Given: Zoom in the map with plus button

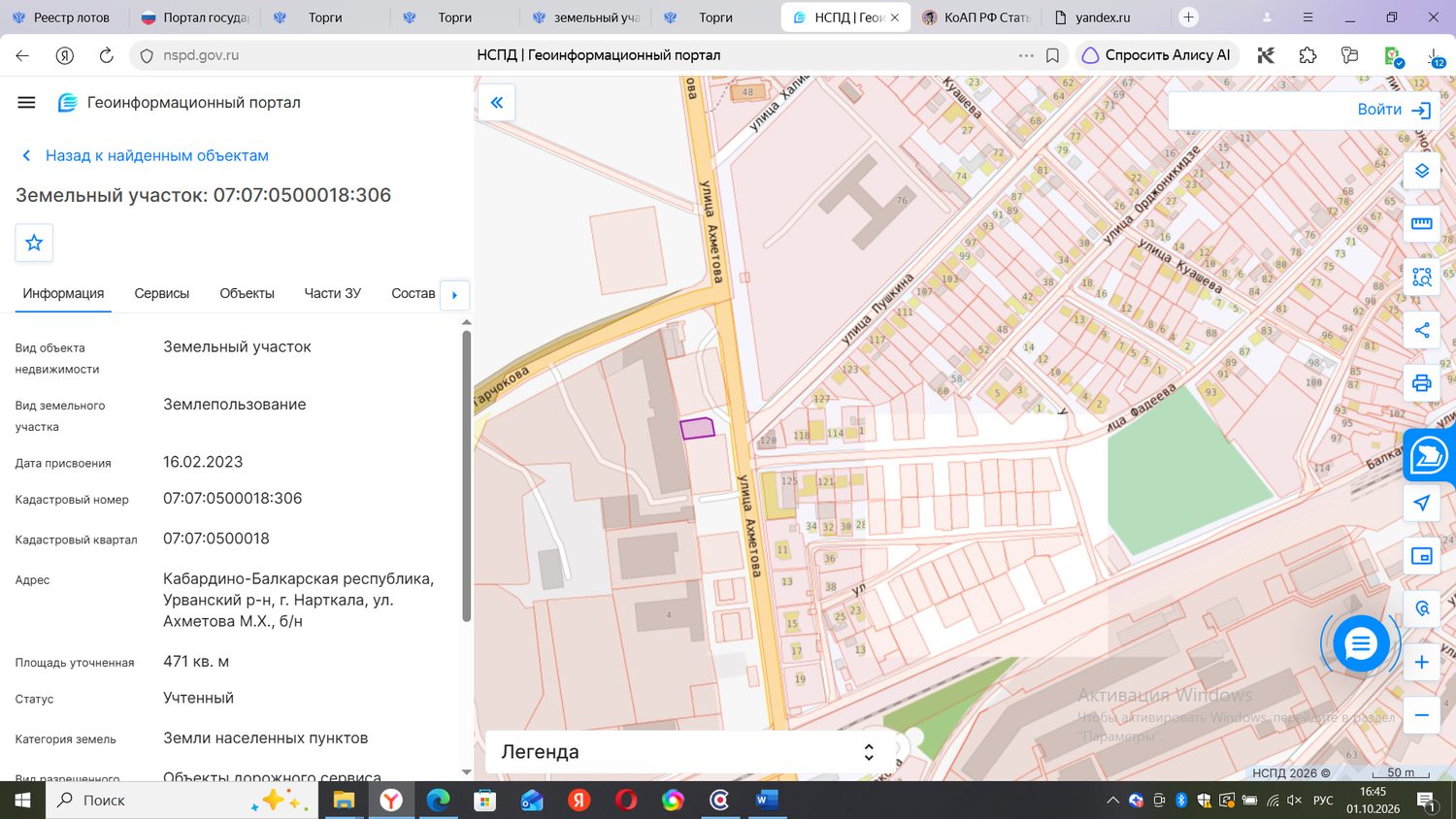Looking at the screenshot, I should click(x=1422, y=662).
